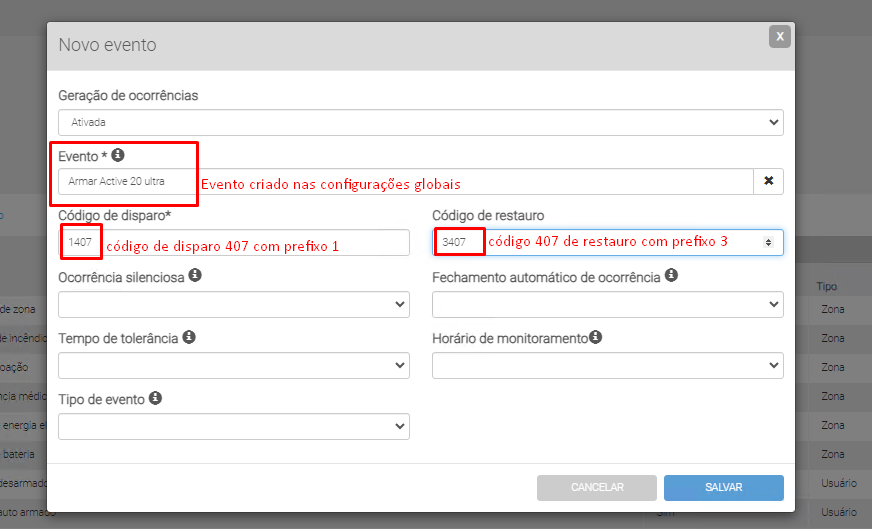This screenshot has width=872, height=529.
Task: Open the Geração de ocorrências dropdown
Action: pyautogui.click(x=420, y=122)
